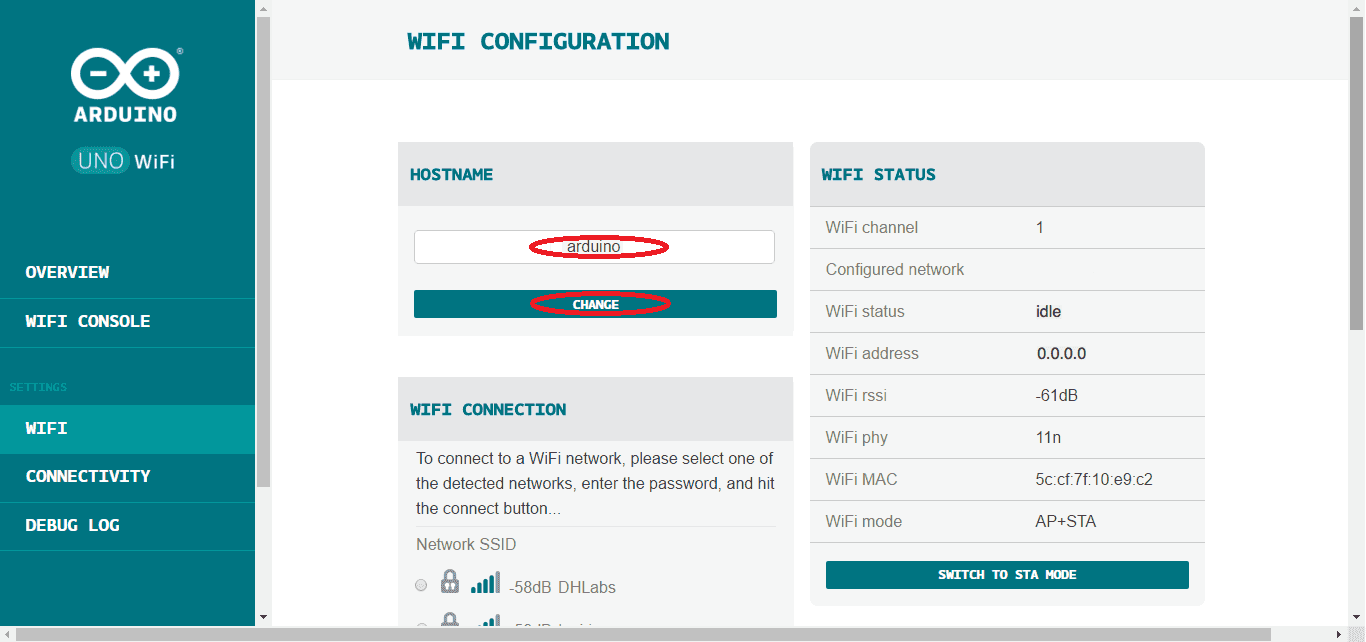Open the Connectivity settings page
1366x642 pixels.
coord(88,476)
